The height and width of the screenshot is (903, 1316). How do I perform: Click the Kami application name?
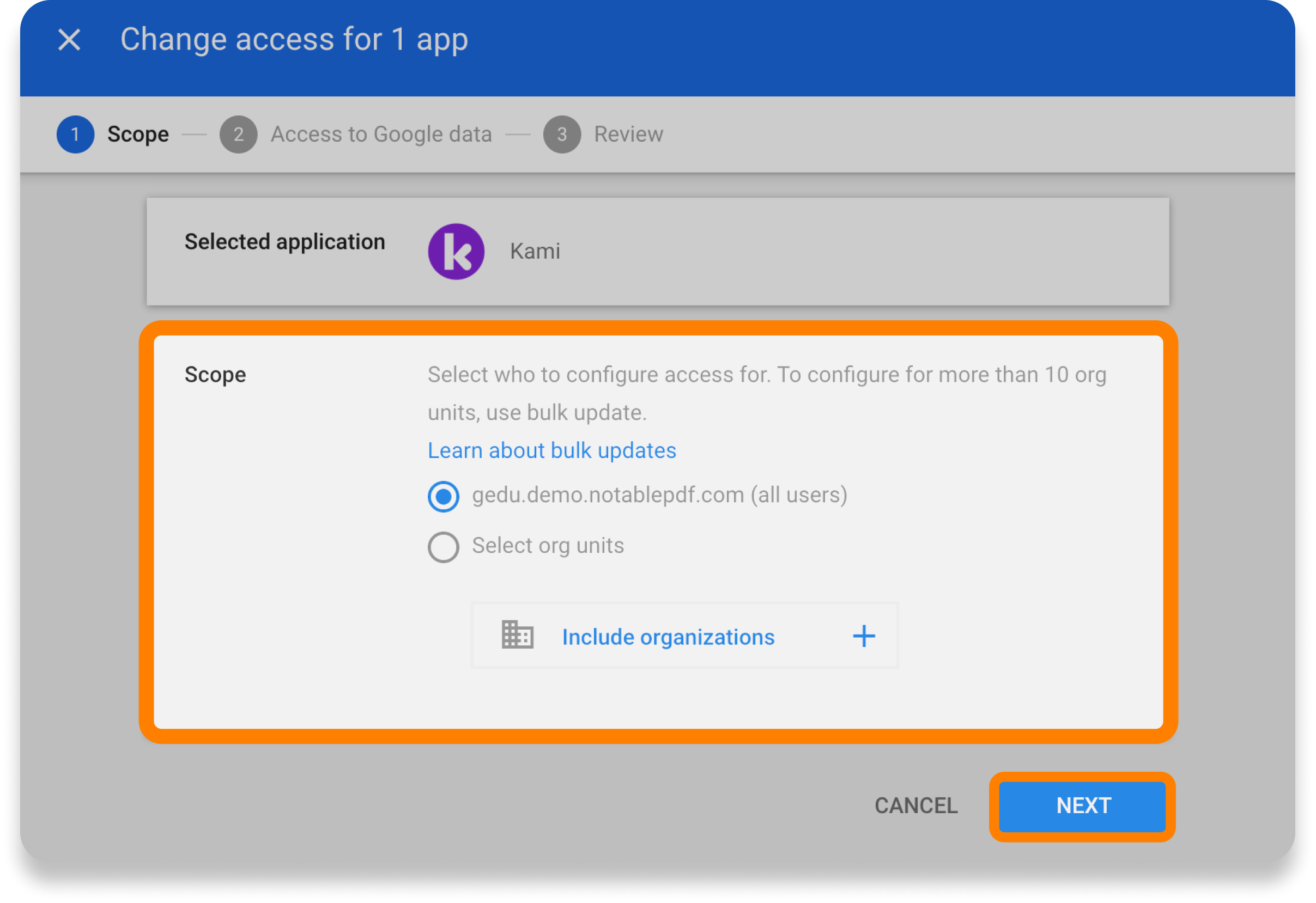pos(535,251)
